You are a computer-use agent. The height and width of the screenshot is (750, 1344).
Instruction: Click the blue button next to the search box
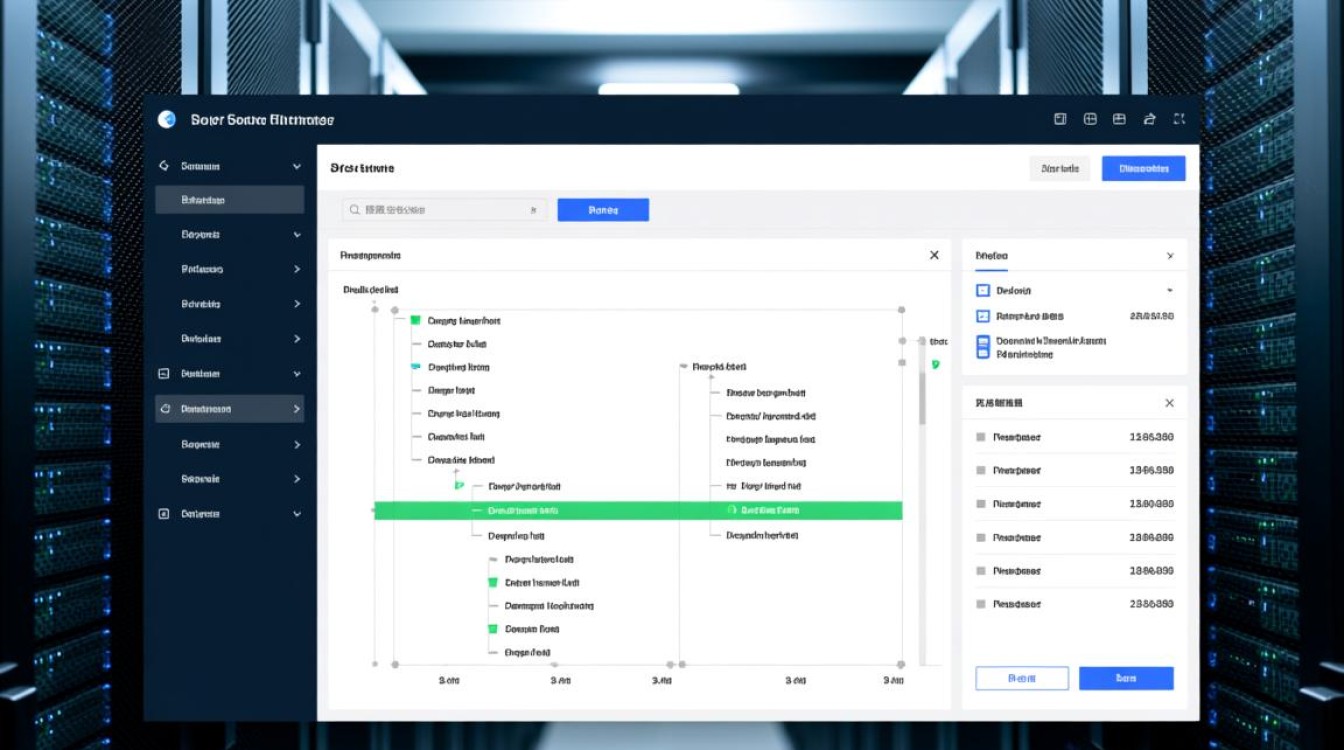602,210
